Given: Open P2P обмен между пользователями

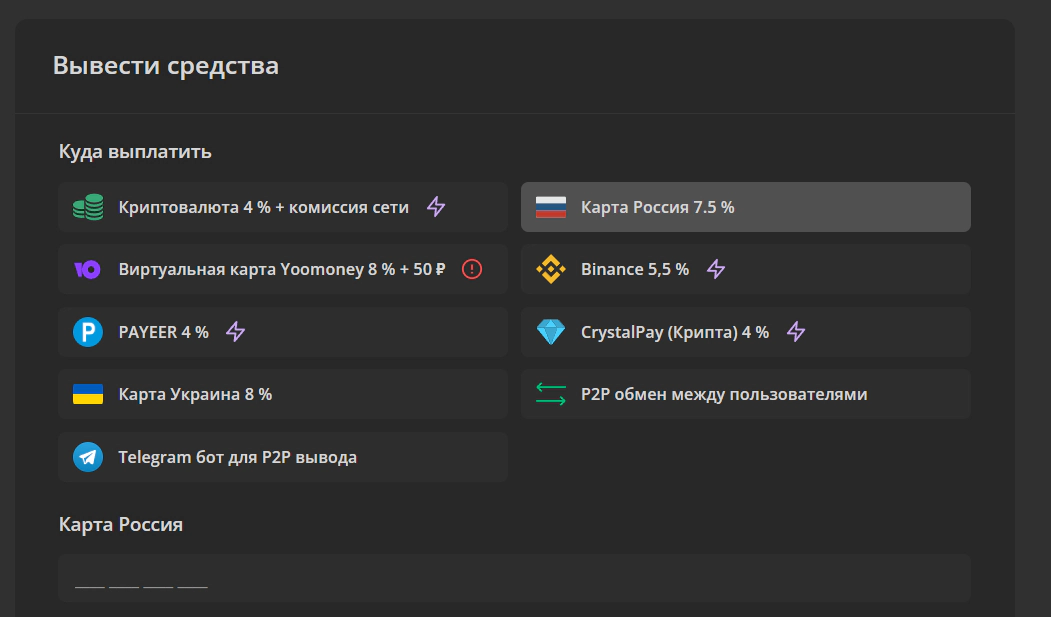Looking at the screenshot, I should point(724,394).
